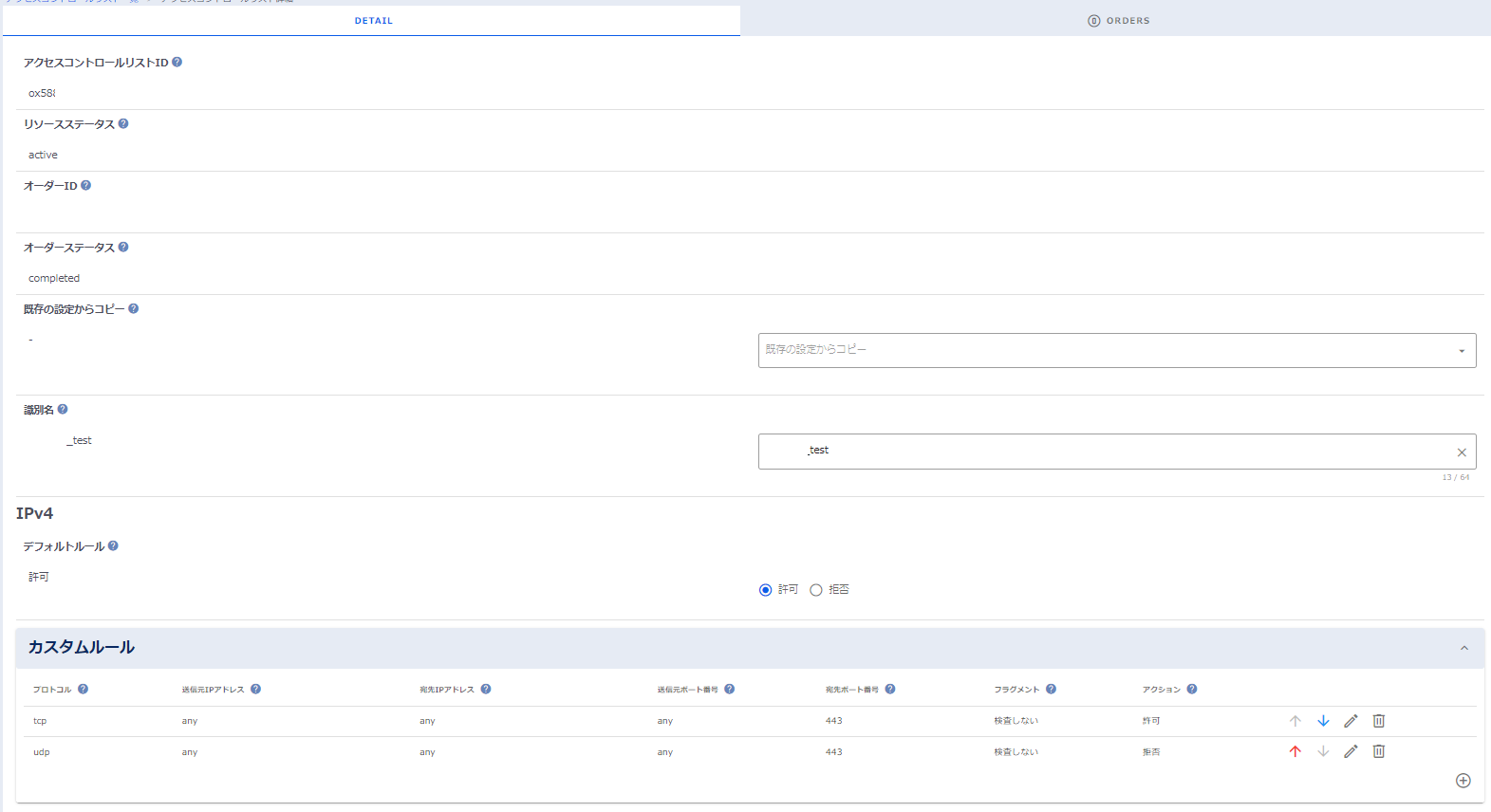Screen dimensions: 1491x812
Task: Edit the udp custom rule
Action: [1351, 751]
